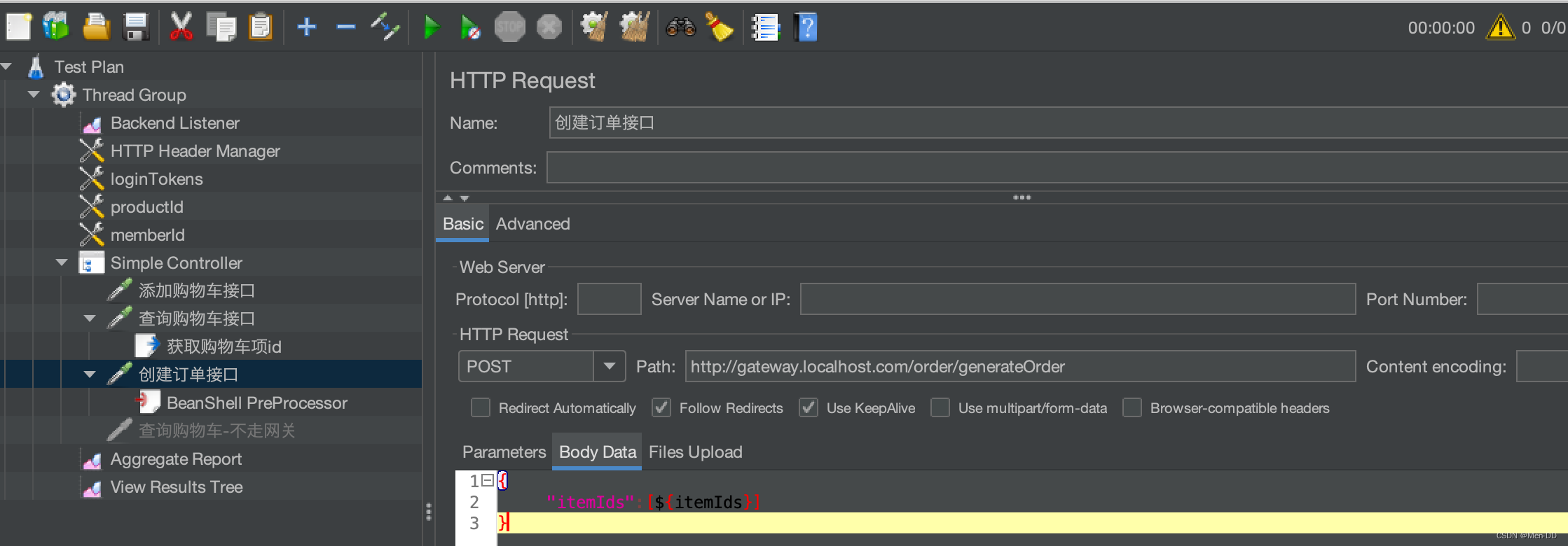Collapse the Test Plan tree node
The image size is (1568, 546).
click(x=6, y=66)
